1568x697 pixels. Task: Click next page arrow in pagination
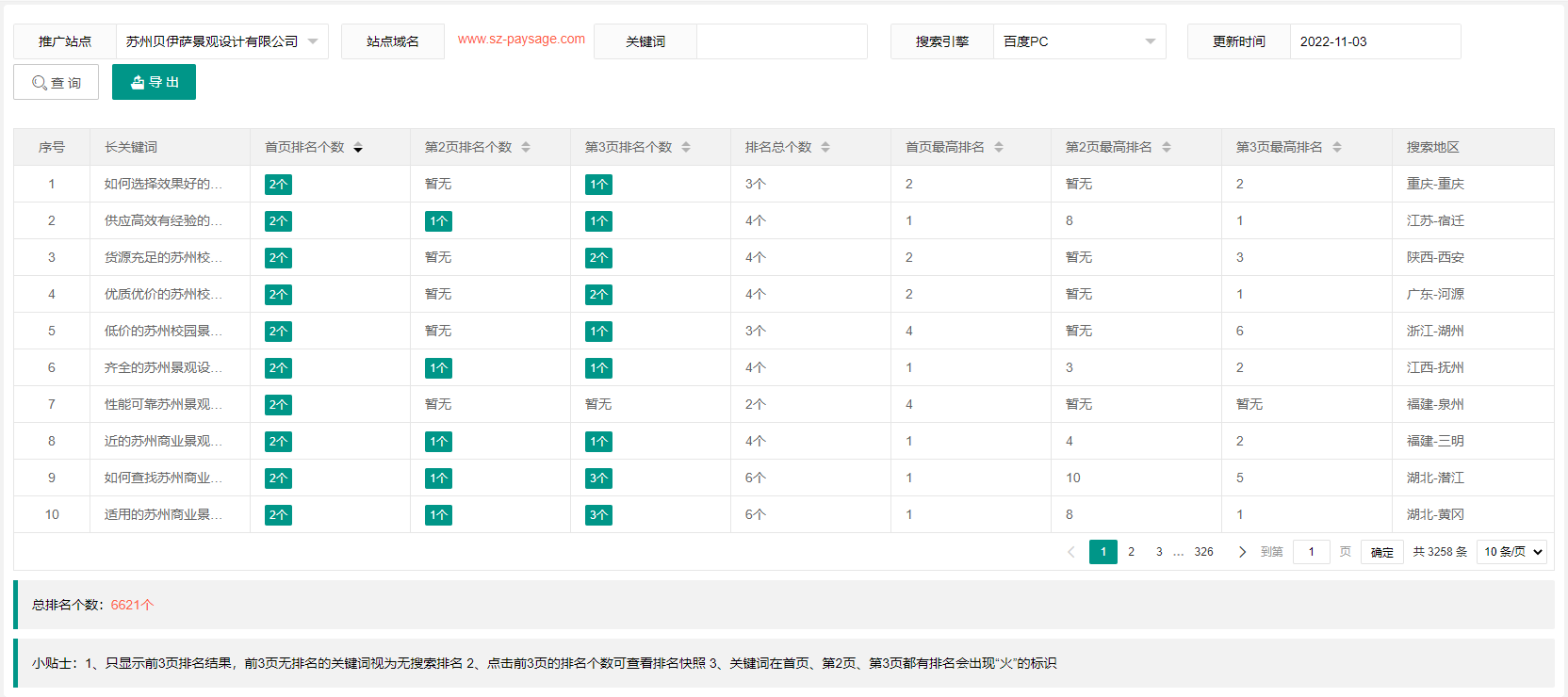coord(1242,552)
